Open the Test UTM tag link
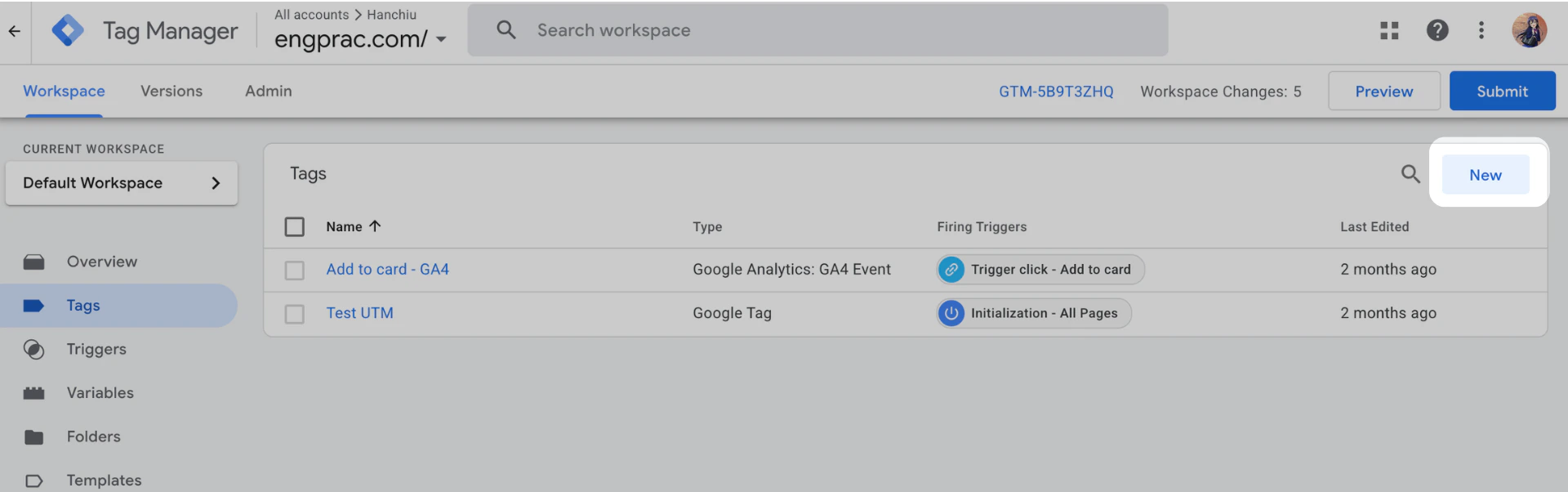The image size is (1568, 492). pos(360,313)
